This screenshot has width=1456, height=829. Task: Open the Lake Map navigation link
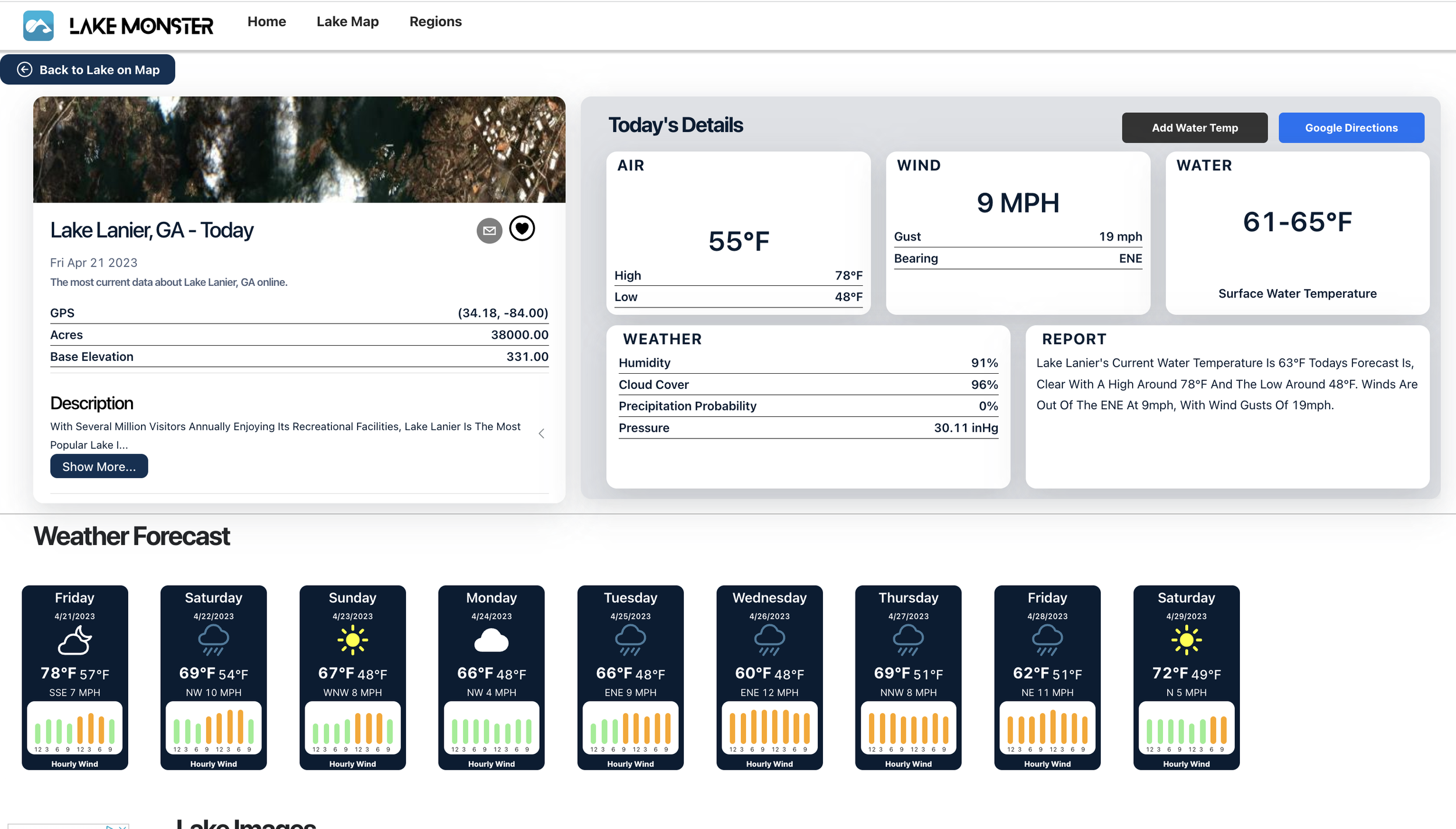pos(347,22)
